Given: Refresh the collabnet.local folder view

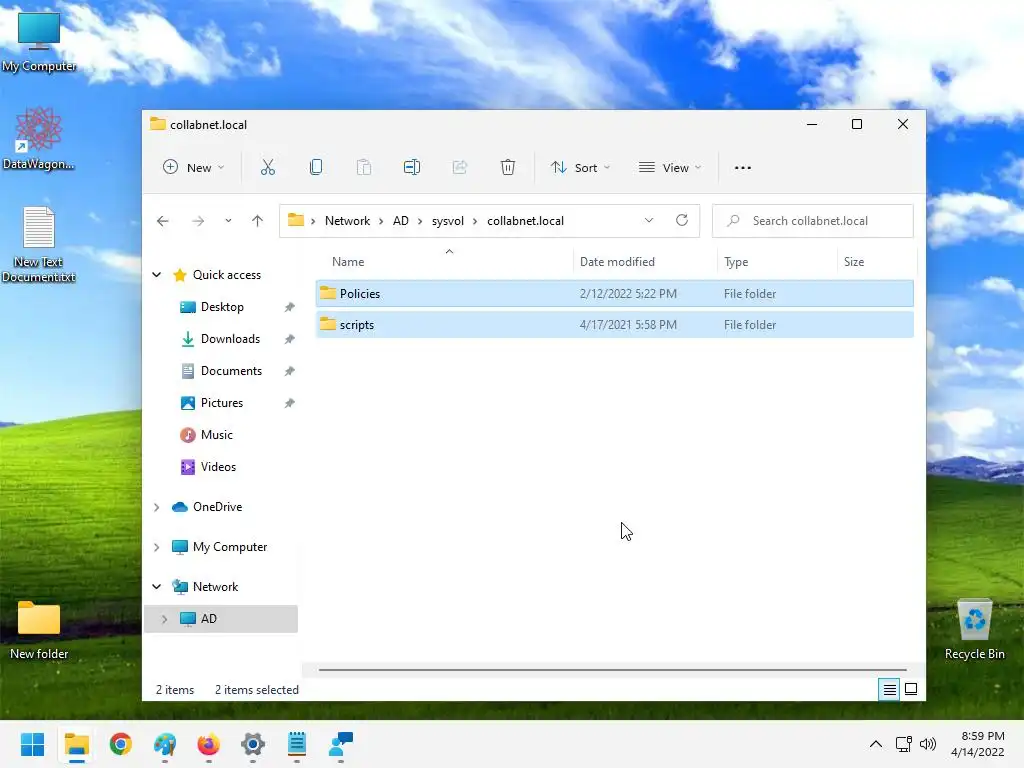Looking at the screenshot, I should (682, 220).
